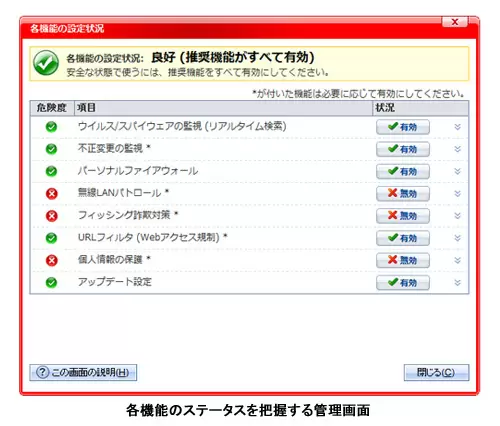
Task: Click green risk icon for 不正変更の監視
Action: (51, 149)
